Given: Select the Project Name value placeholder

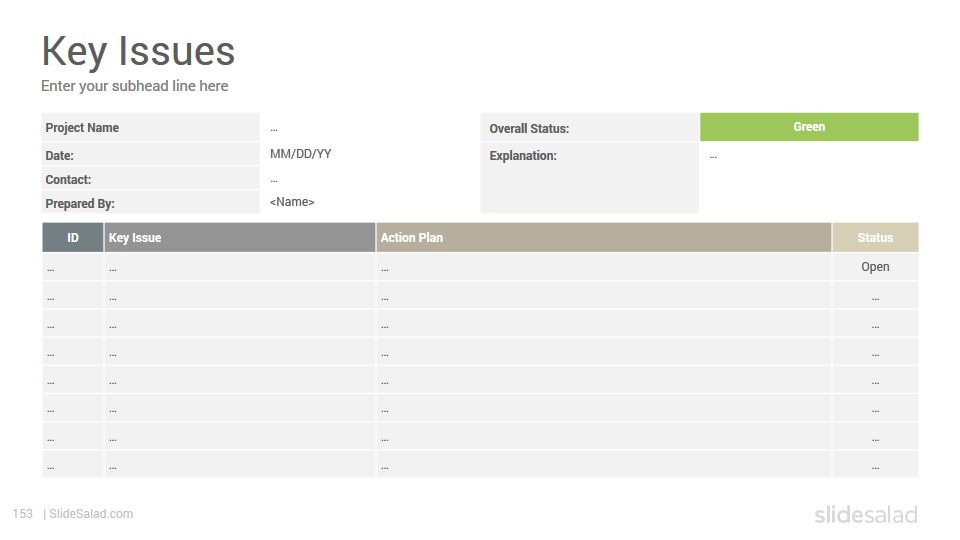Looking at the screenshot, I should coord(274,129).
